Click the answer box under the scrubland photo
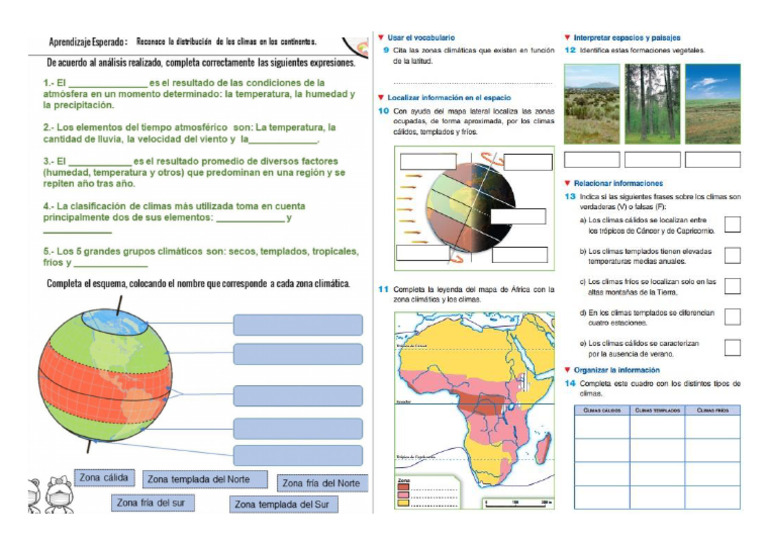768x543 pixels. click(592, 160)
